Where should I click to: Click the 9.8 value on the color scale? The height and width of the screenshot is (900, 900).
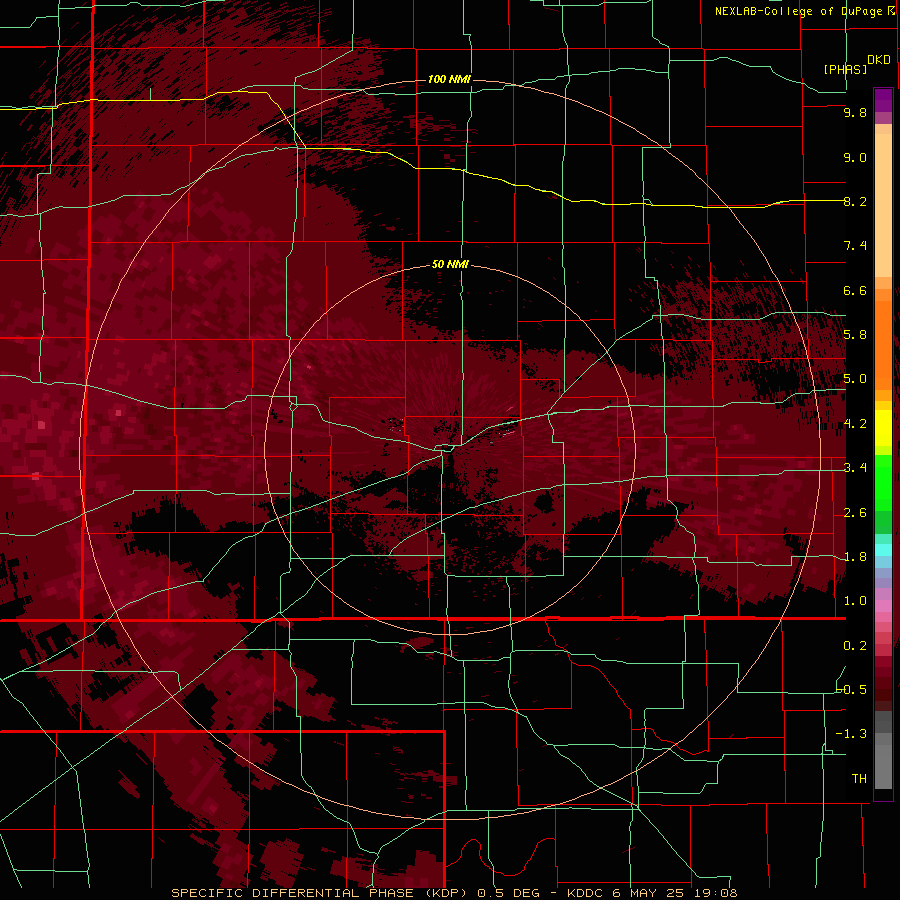[x=855, y=112]
